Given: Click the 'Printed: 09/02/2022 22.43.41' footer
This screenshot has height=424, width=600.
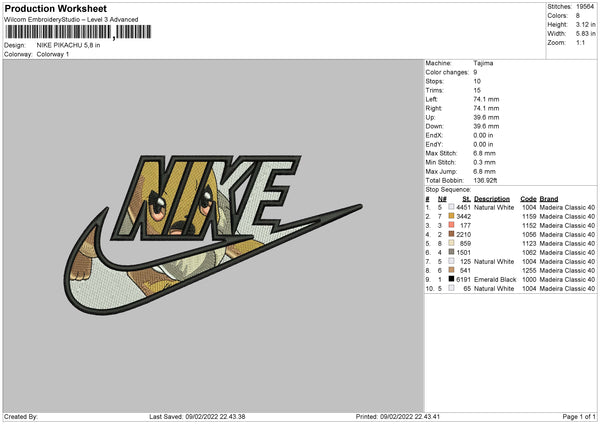Looking at the screenshot, I should click(397, 416).
